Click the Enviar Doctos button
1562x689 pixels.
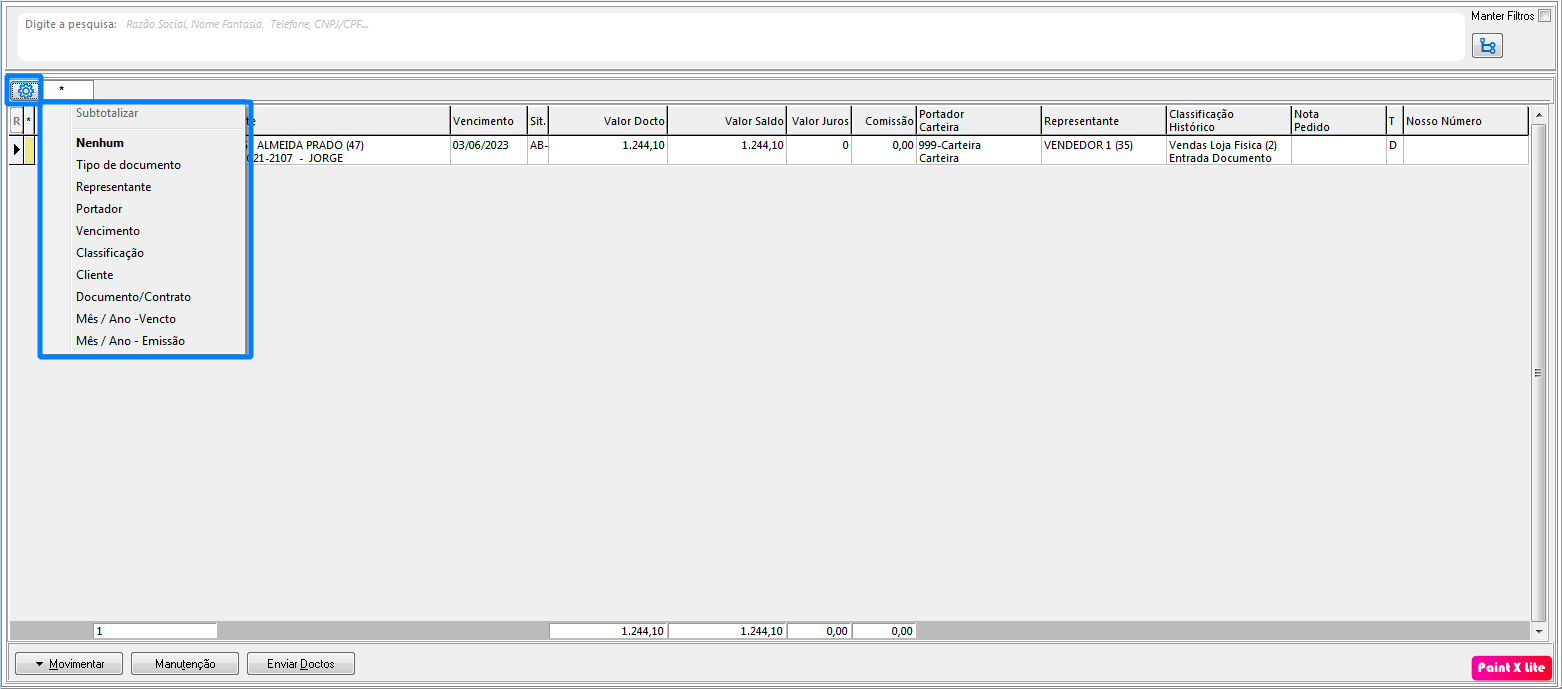(x=301, y=664)
